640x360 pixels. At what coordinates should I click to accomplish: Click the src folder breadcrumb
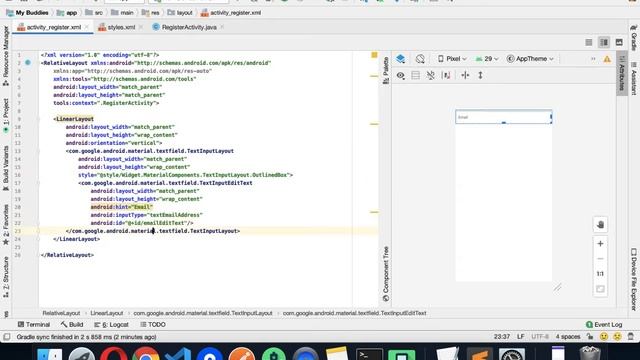[x=94, y=13]
